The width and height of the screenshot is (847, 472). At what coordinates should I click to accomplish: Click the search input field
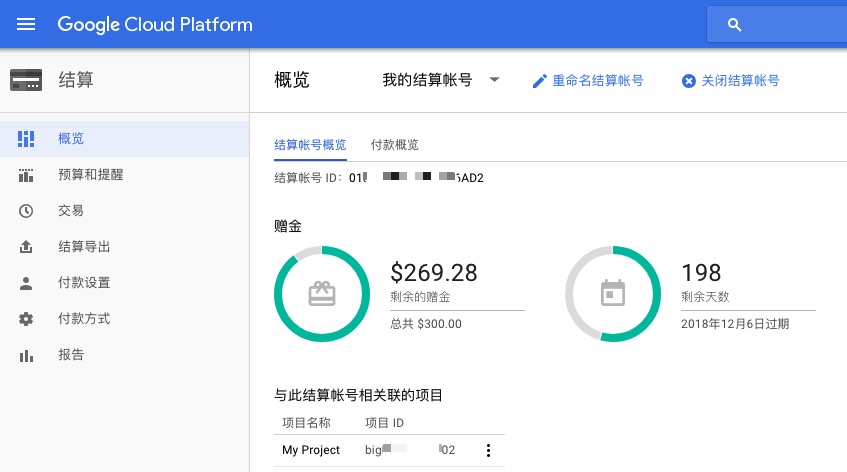pos(777,24)
